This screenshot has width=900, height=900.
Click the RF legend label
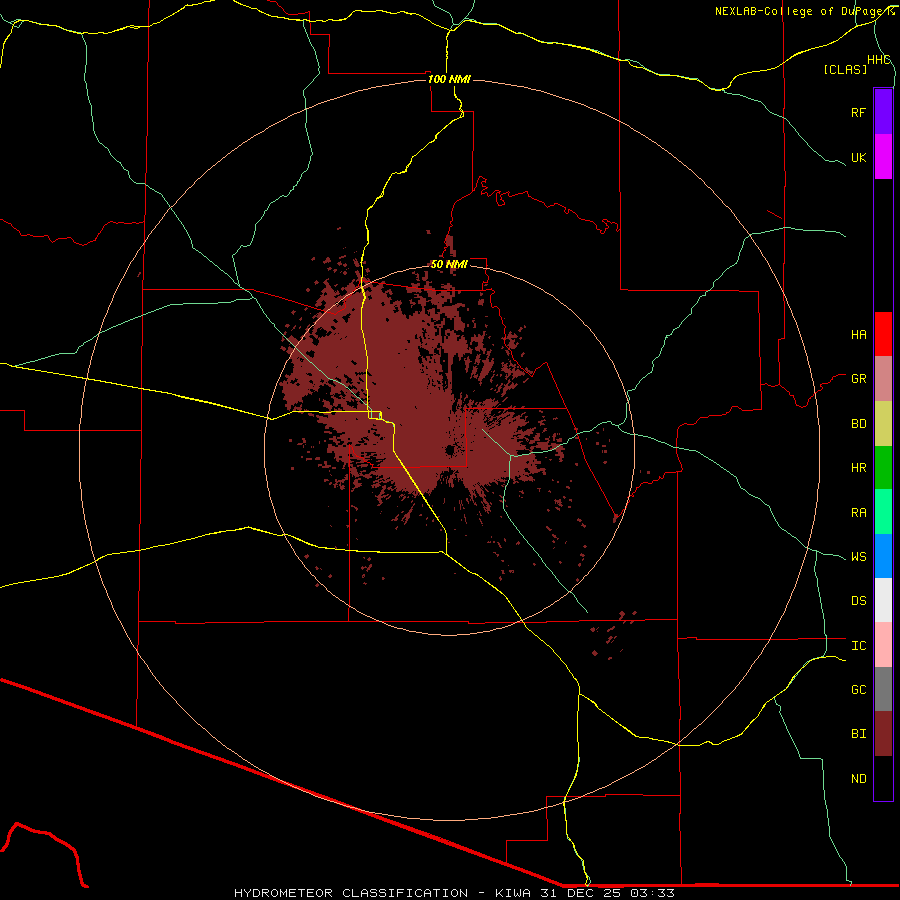click(858, 112)
